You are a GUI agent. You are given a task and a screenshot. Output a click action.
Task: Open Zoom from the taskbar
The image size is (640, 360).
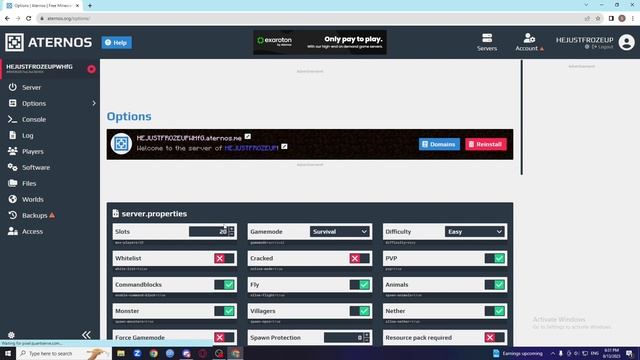click(137, 353)
